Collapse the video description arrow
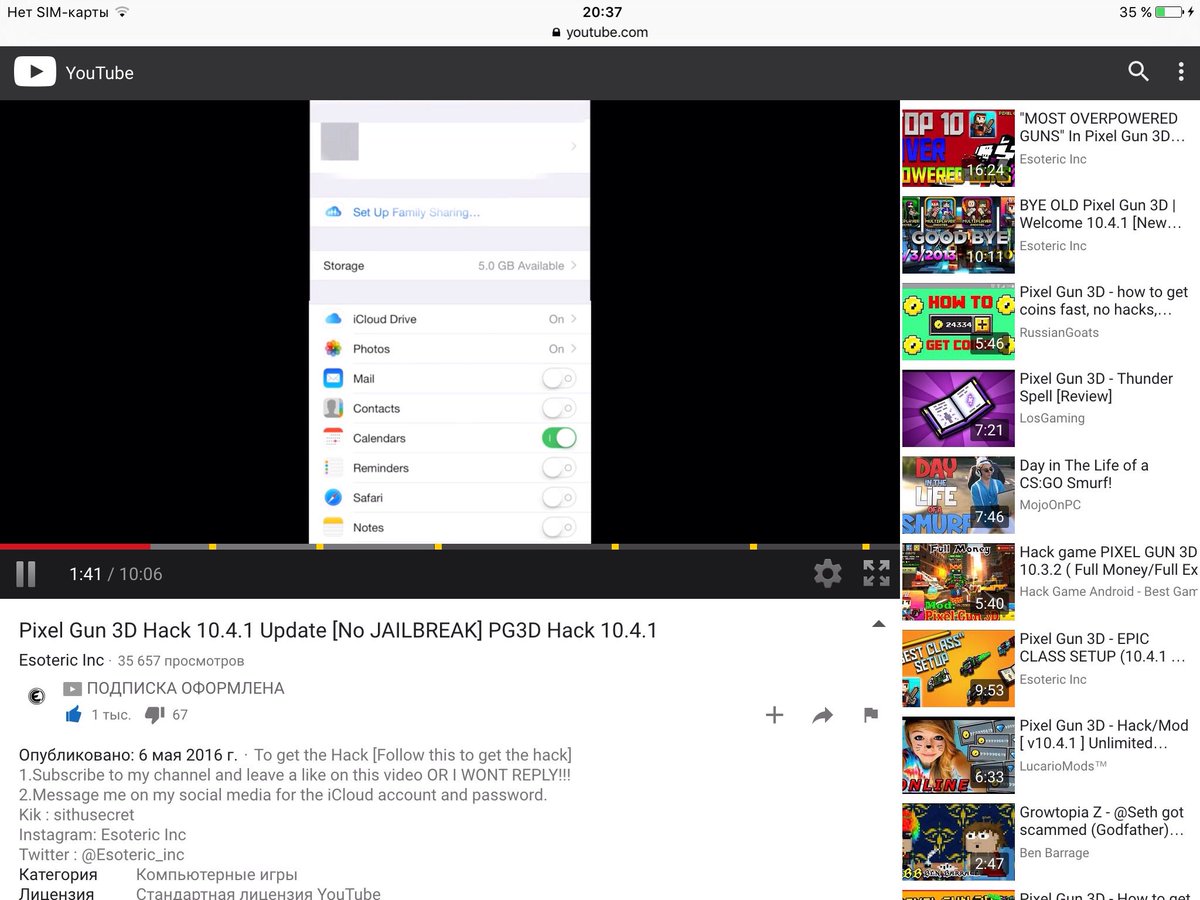The height and width of the screenshot is (900, 1200). [x=878, y=624]
